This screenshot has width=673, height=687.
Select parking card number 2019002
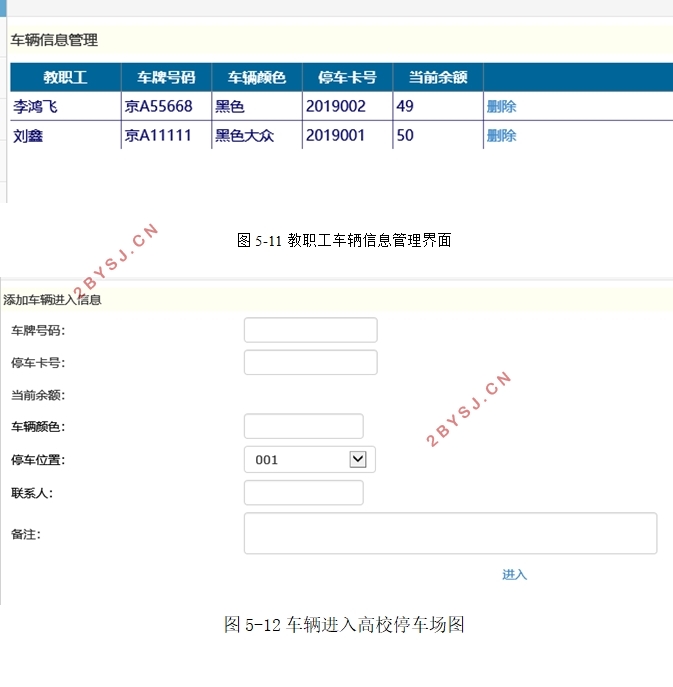tap(336, 106)
